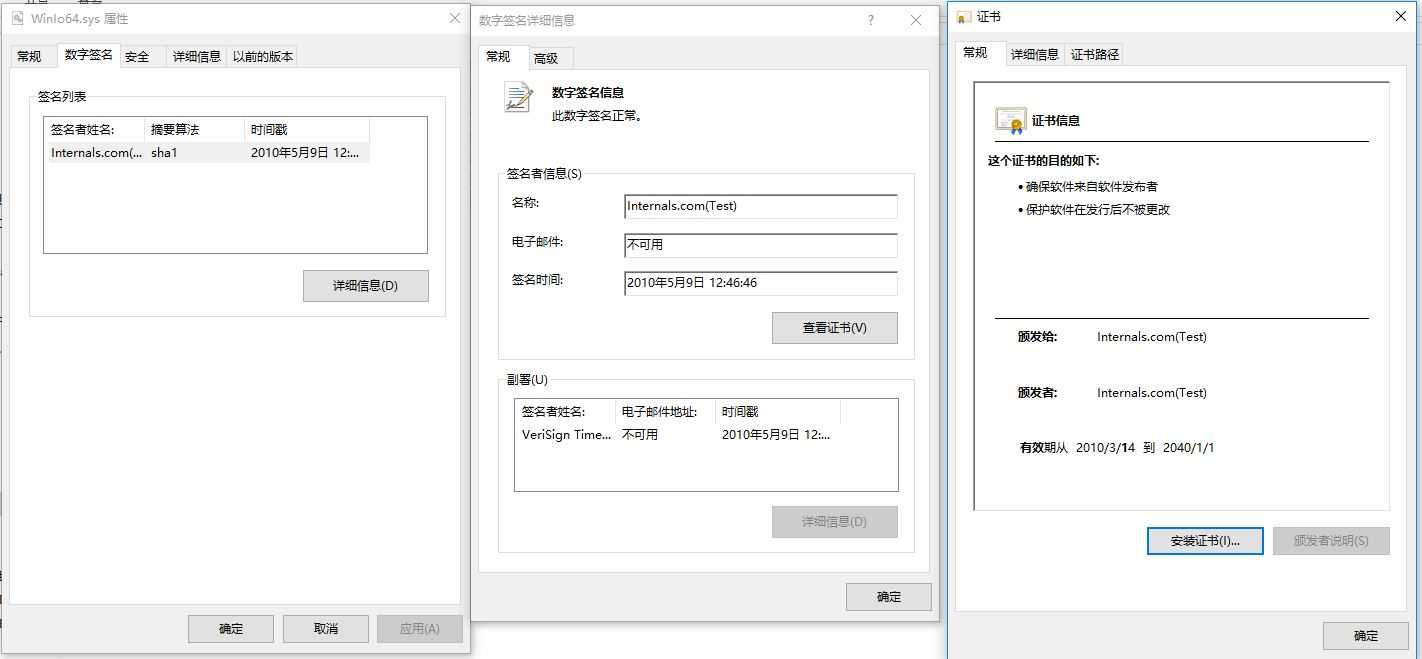Image resolution: width=1422 pixels, height=659 pixels.
Task: Click 查看证书(V) button
Action: [835, 328]
